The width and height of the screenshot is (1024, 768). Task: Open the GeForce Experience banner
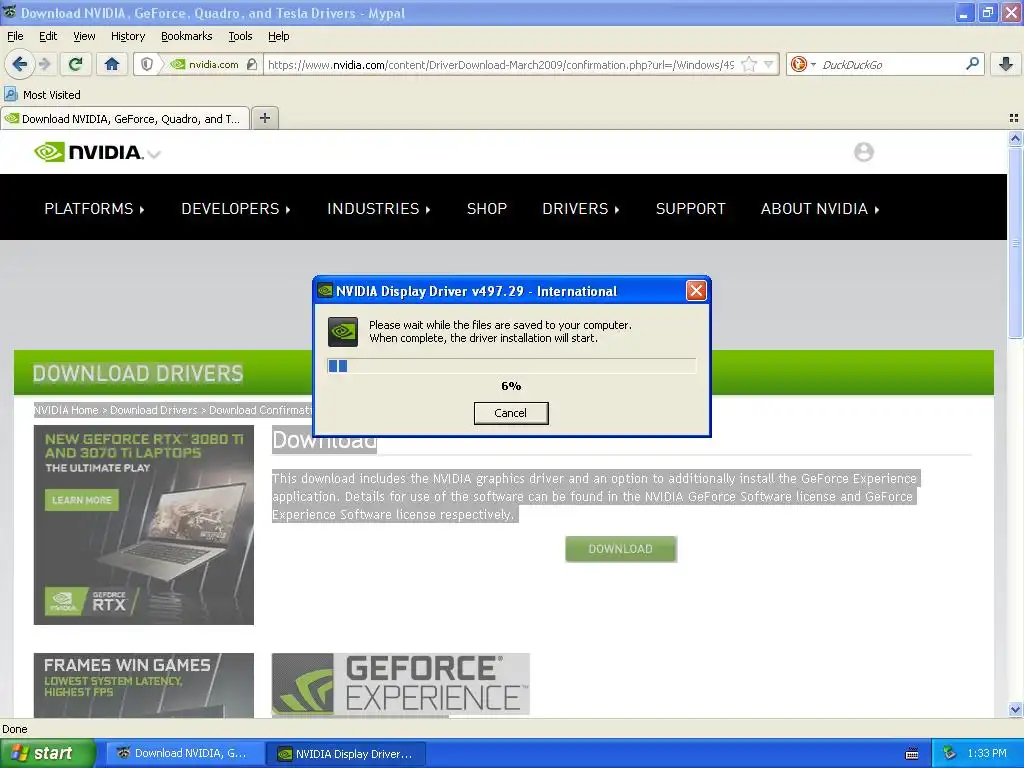click(400, 684)
